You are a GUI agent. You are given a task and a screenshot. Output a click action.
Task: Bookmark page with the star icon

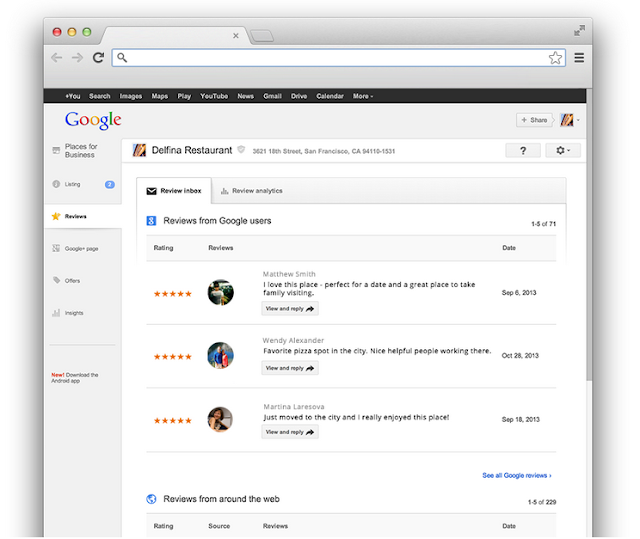point(555,58)
